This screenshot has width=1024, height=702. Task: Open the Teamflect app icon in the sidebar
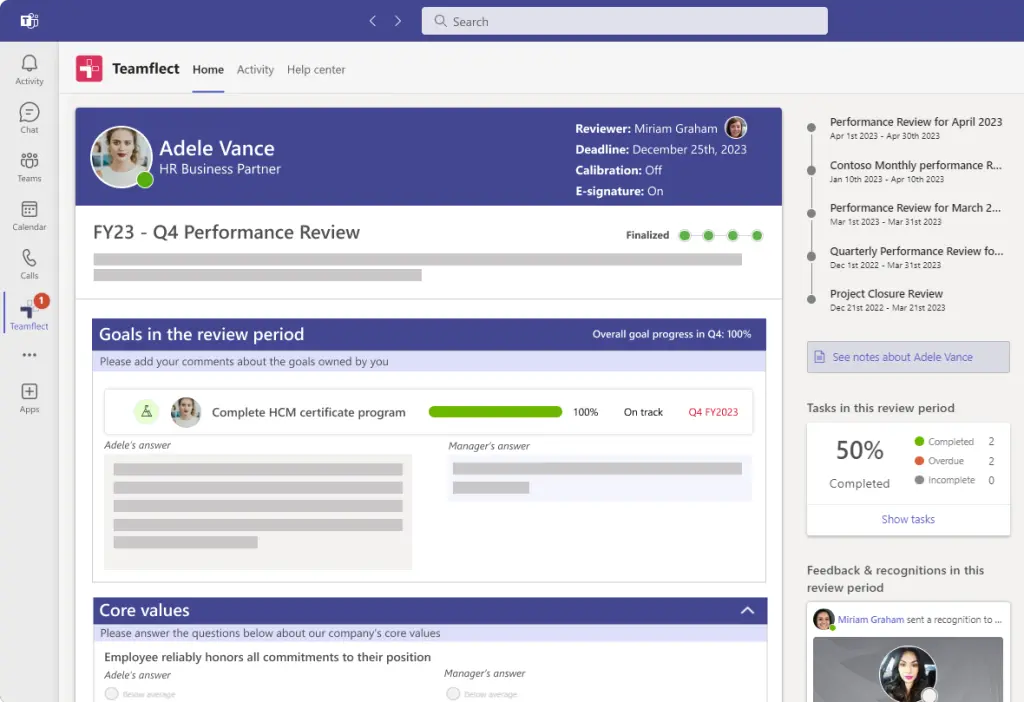29,313
